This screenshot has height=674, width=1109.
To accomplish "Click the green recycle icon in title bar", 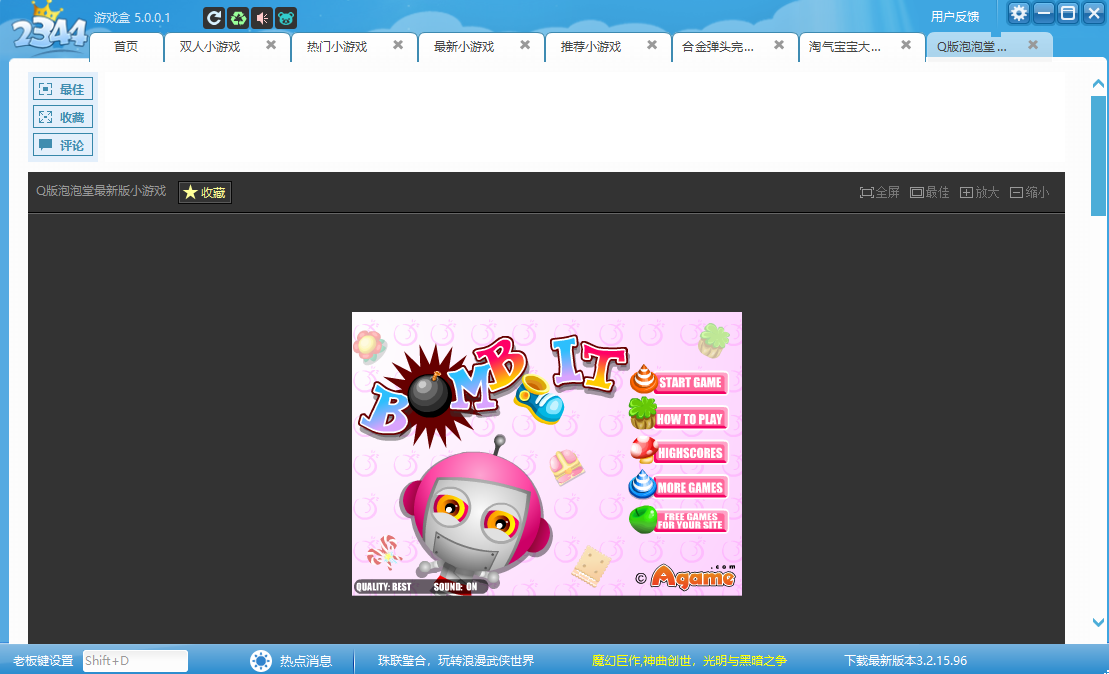I will point(238,18).
